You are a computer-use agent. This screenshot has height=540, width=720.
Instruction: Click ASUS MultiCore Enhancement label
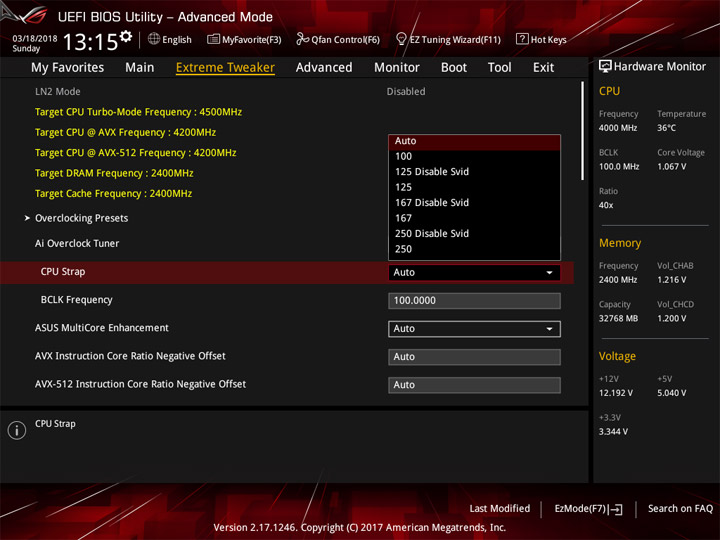click(102, 328)
